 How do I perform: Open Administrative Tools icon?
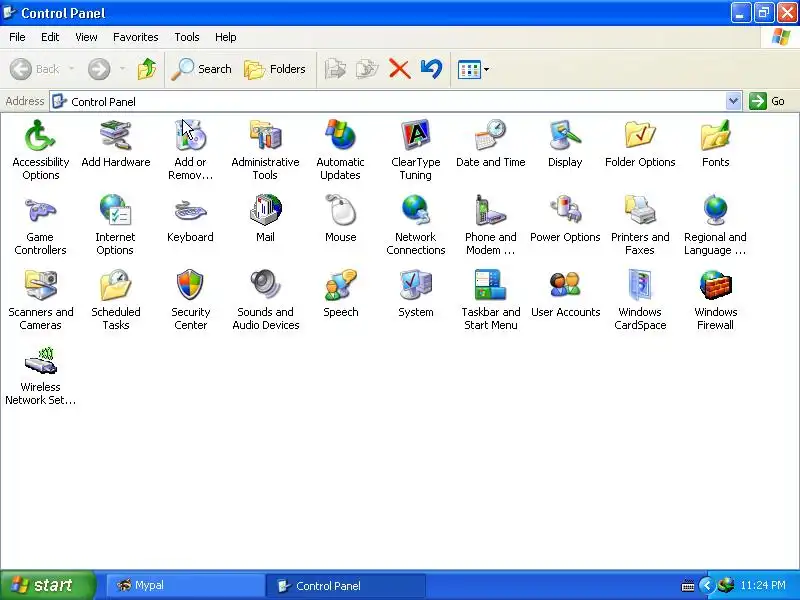pyautogui.click(x=265, y=136)
